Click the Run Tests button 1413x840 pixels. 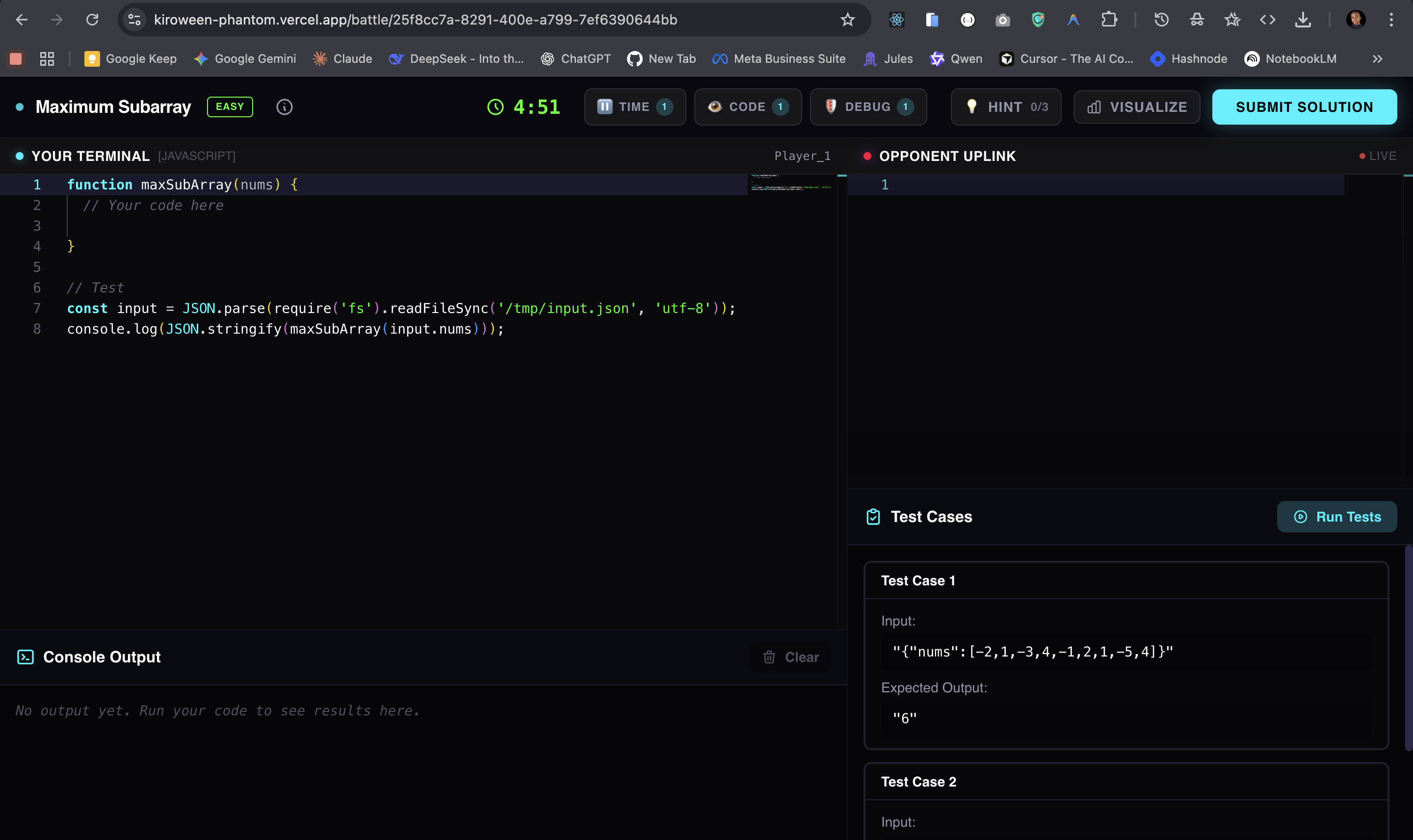[x=1336, y=517]
